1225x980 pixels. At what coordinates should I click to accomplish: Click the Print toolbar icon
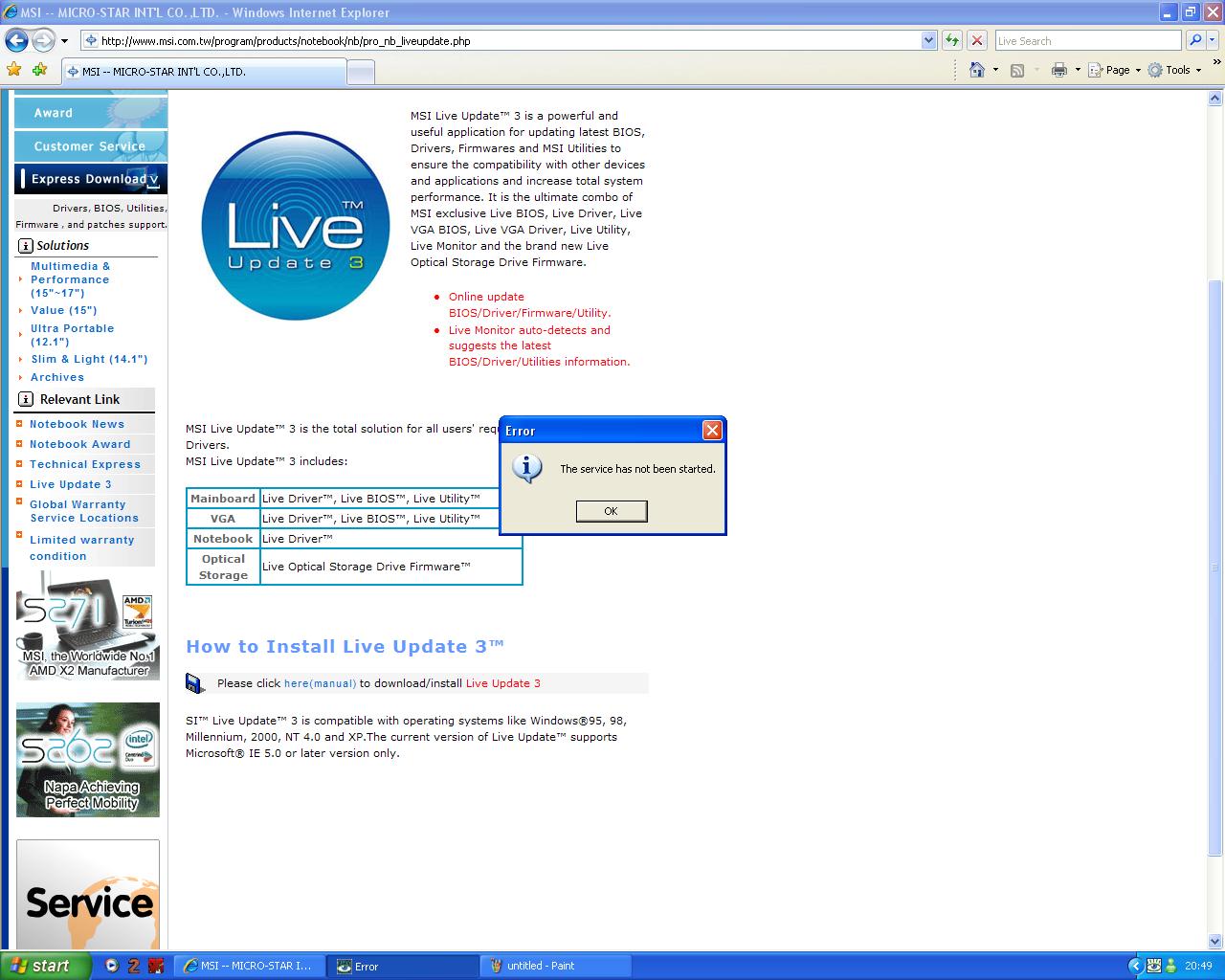1058,70
